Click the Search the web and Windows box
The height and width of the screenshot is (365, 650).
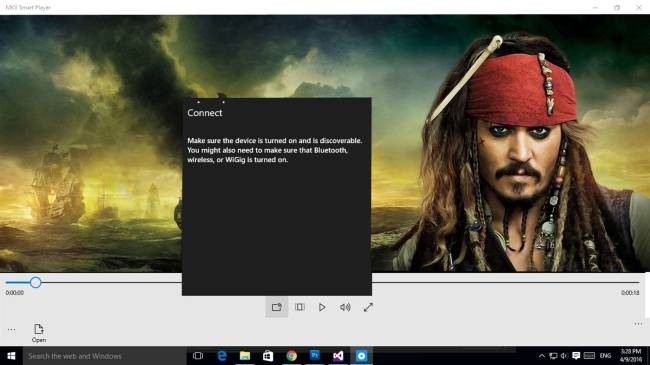104,356
